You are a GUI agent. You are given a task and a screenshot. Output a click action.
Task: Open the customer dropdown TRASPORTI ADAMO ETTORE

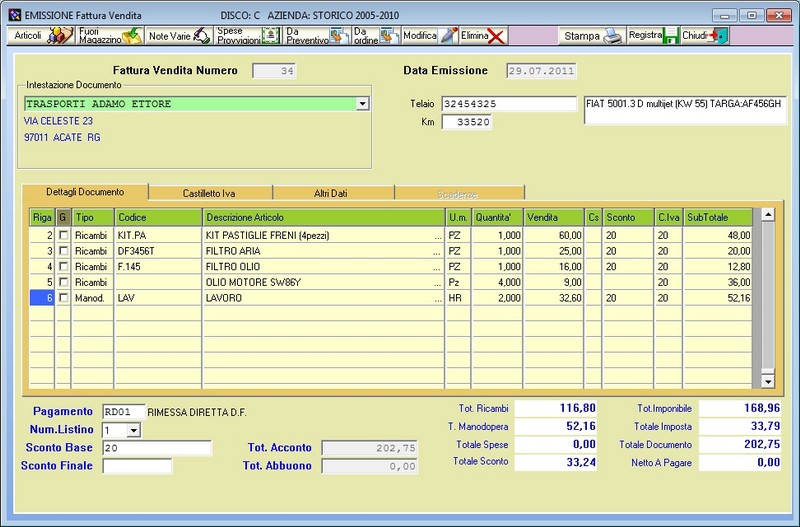click(x=362, y=104)
